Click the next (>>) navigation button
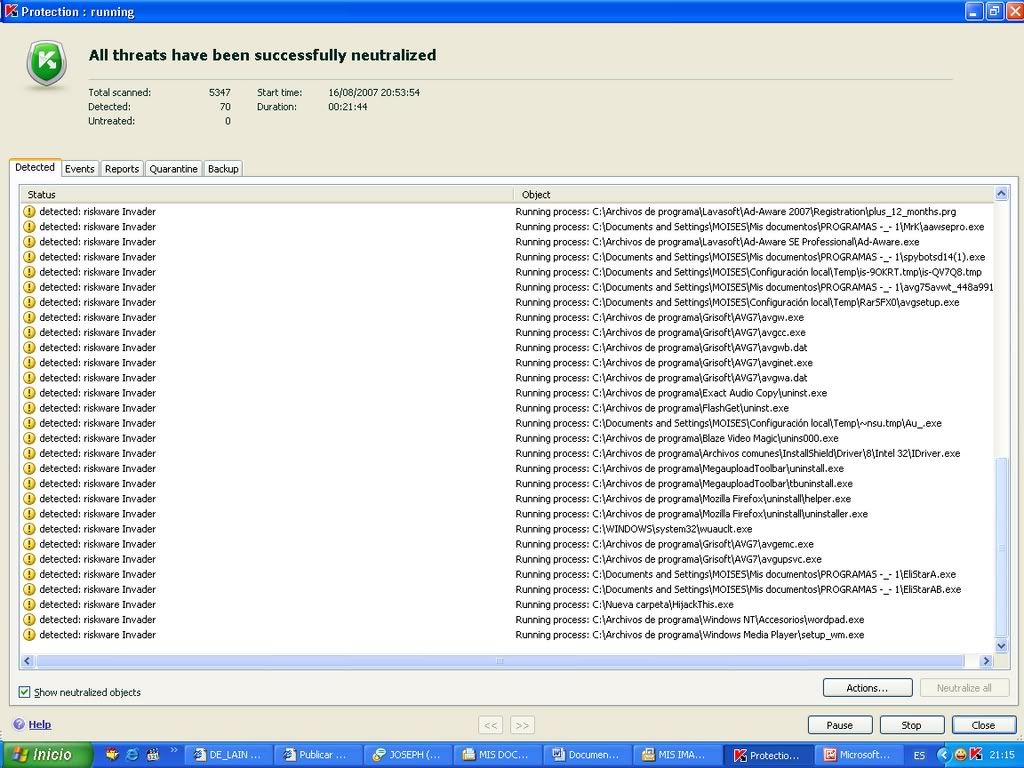The width and height of the screenshot is (1024, 768). 522,725
